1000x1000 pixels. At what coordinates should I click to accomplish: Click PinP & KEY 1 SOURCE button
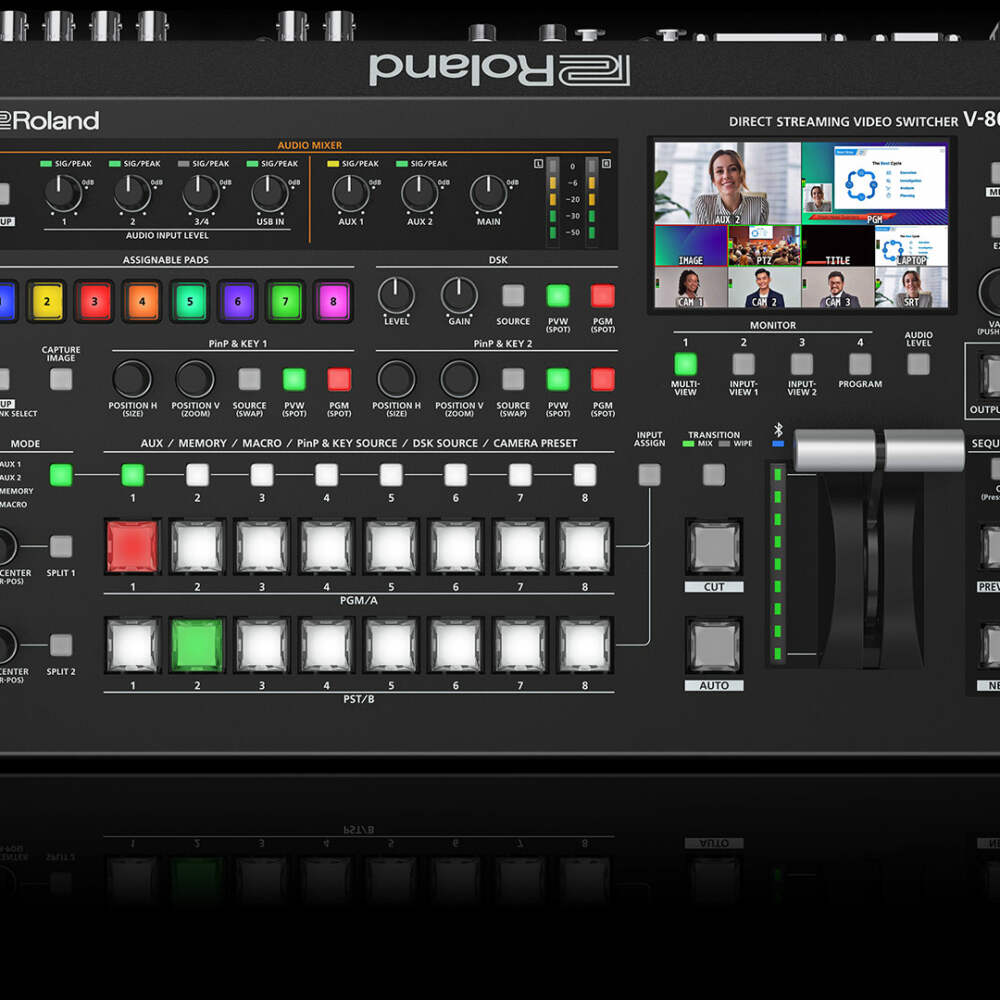pyautogui.click(x=249, y=379)
